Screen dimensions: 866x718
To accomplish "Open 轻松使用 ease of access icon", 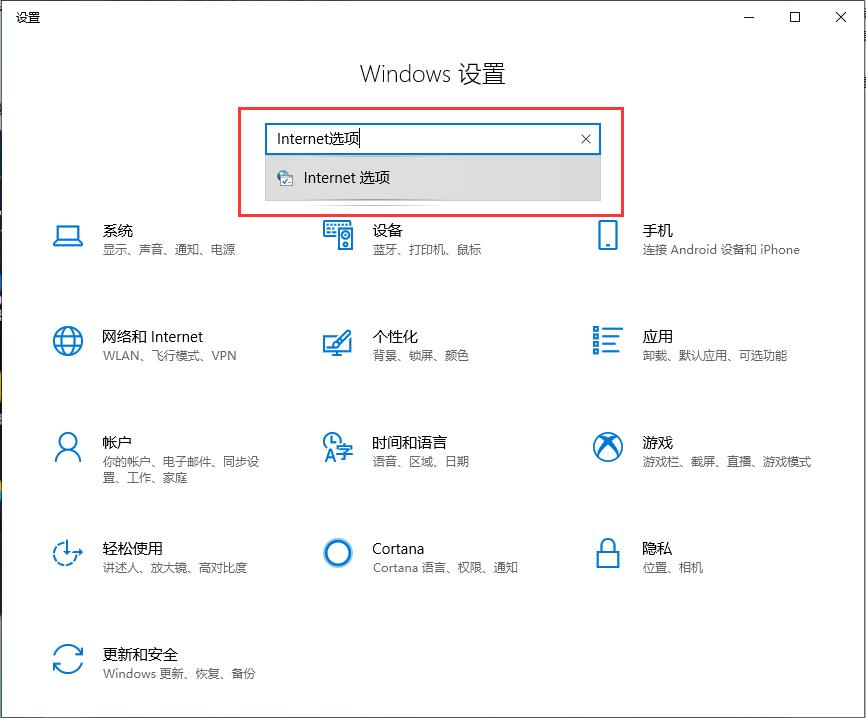I will click(67, 555).
